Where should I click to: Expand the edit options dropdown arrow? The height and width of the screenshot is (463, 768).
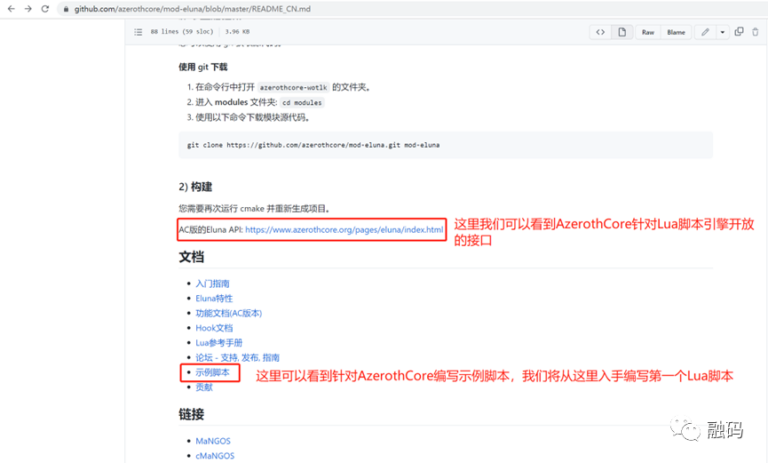pos(722,32)
